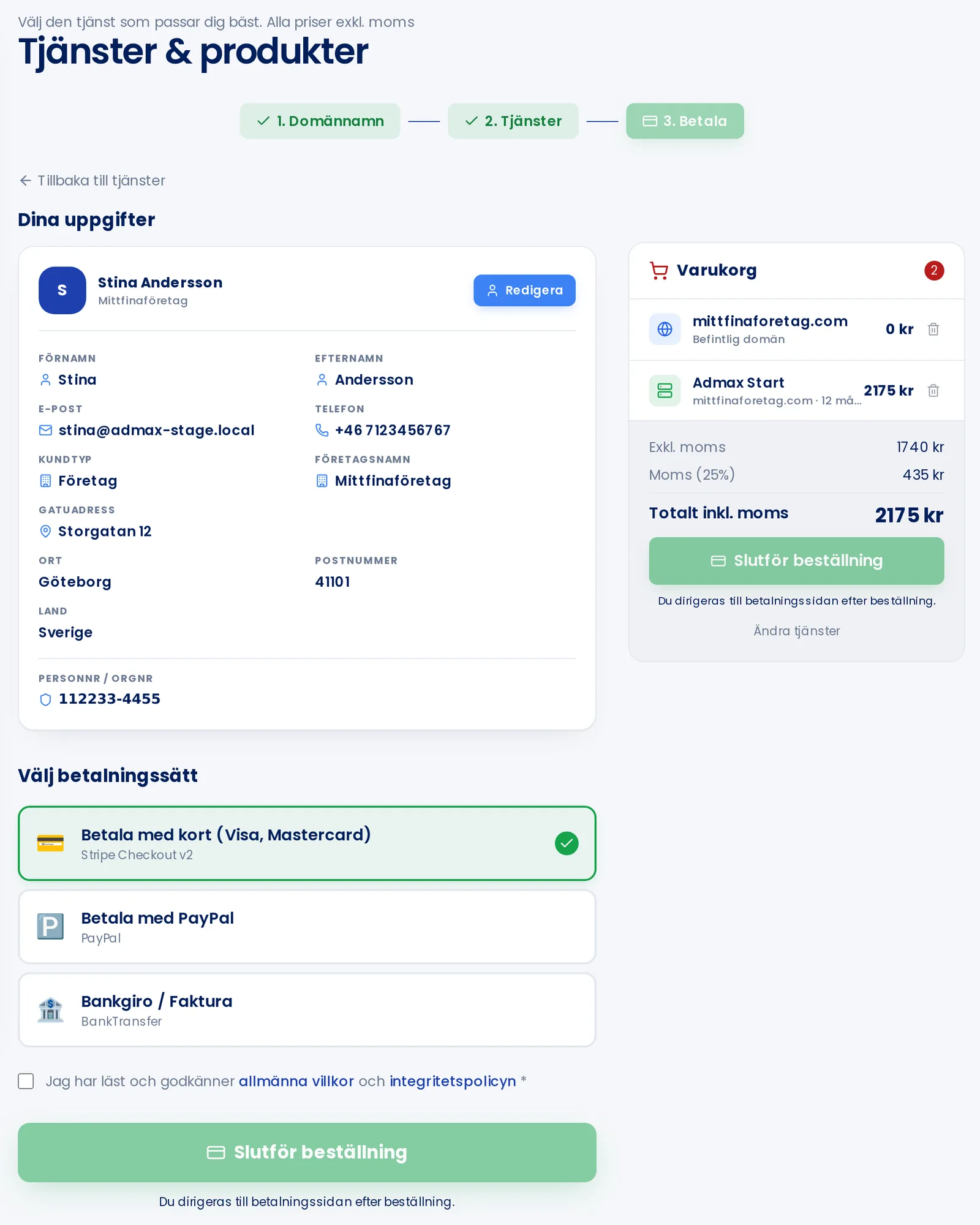The width and height of the screenshot is (980, 1225).
Task: Click the Admax Start cart item name
Action: [x=738, y=383]
